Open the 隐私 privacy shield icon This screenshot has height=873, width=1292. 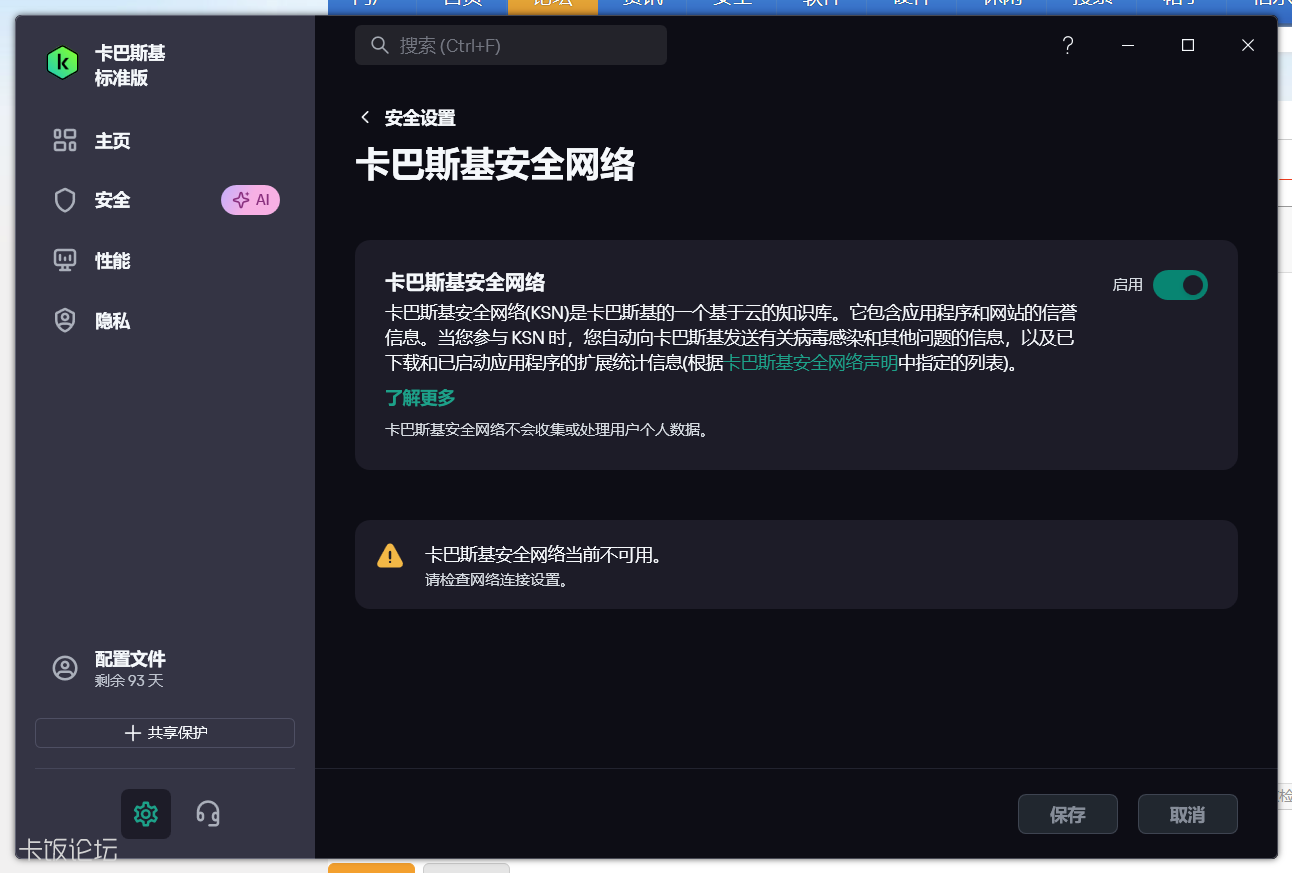coord(65,321)
